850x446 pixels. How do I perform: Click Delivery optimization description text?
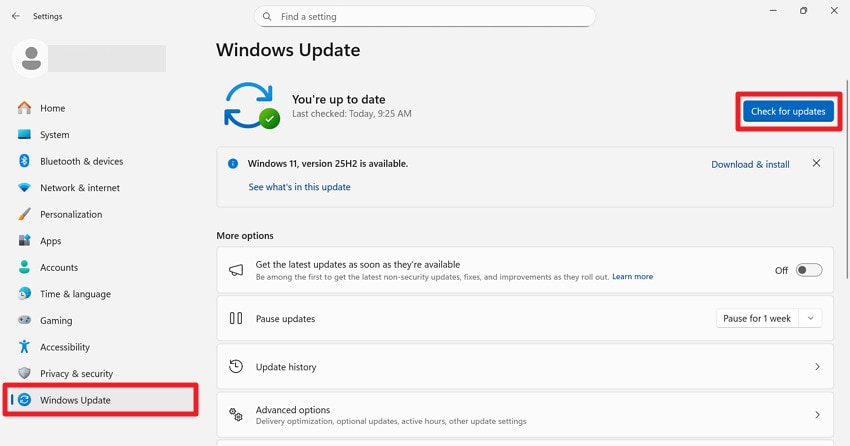click(391, 421)
